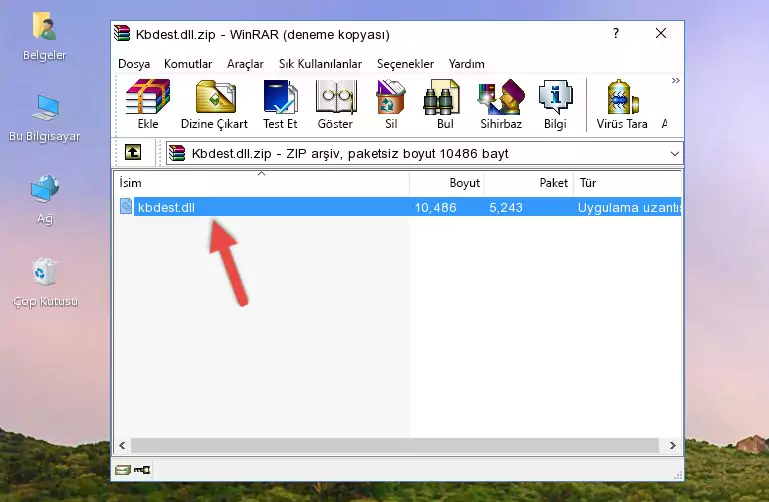The width and height of the screenshot is (769, 502).
Task: Click the horizontal scrollbar track
Action: tap(394, 445)
